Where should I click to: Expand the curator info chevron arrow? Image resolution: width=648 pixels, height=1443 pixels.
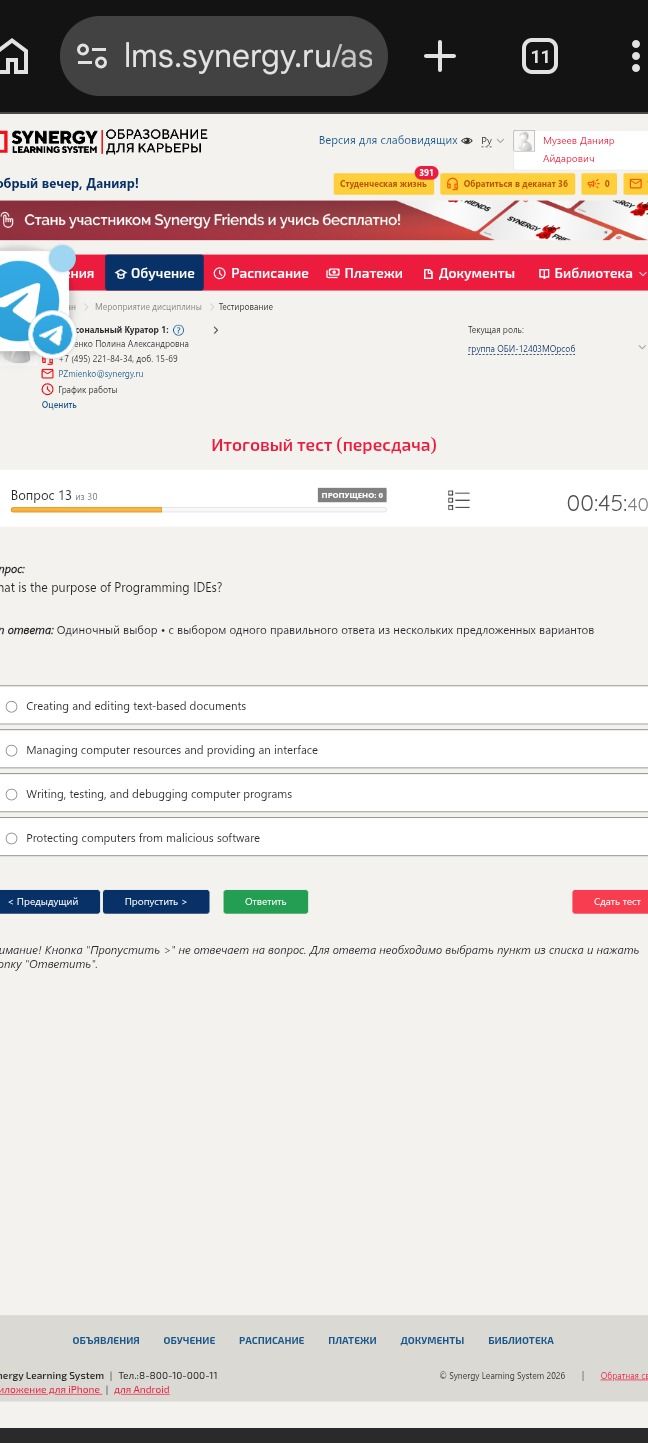coord(215,330)
